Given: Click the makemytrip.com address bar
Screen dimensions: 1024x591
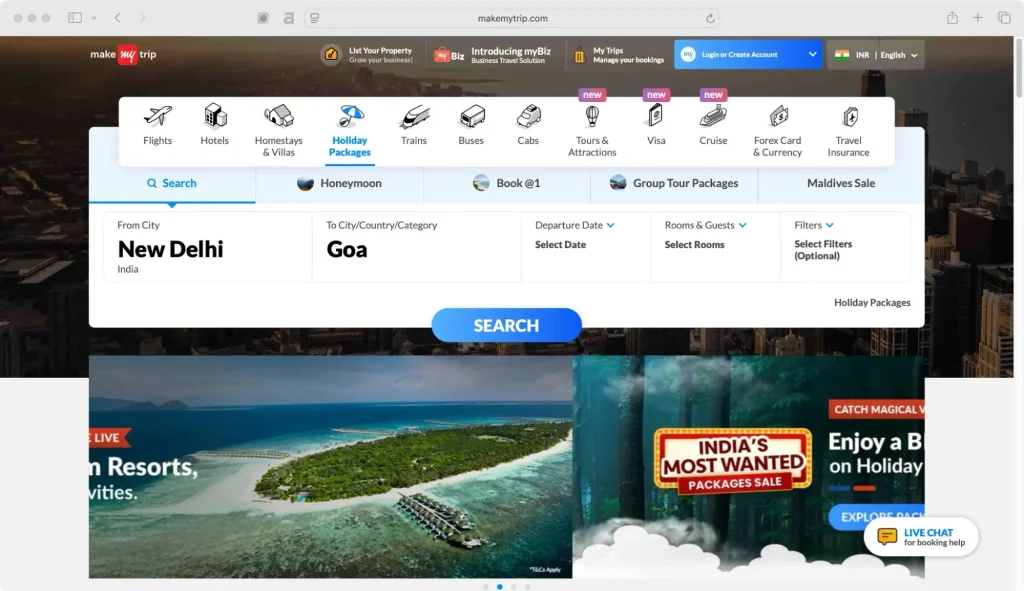Looking at the screenshot, I should coord(513,18).
